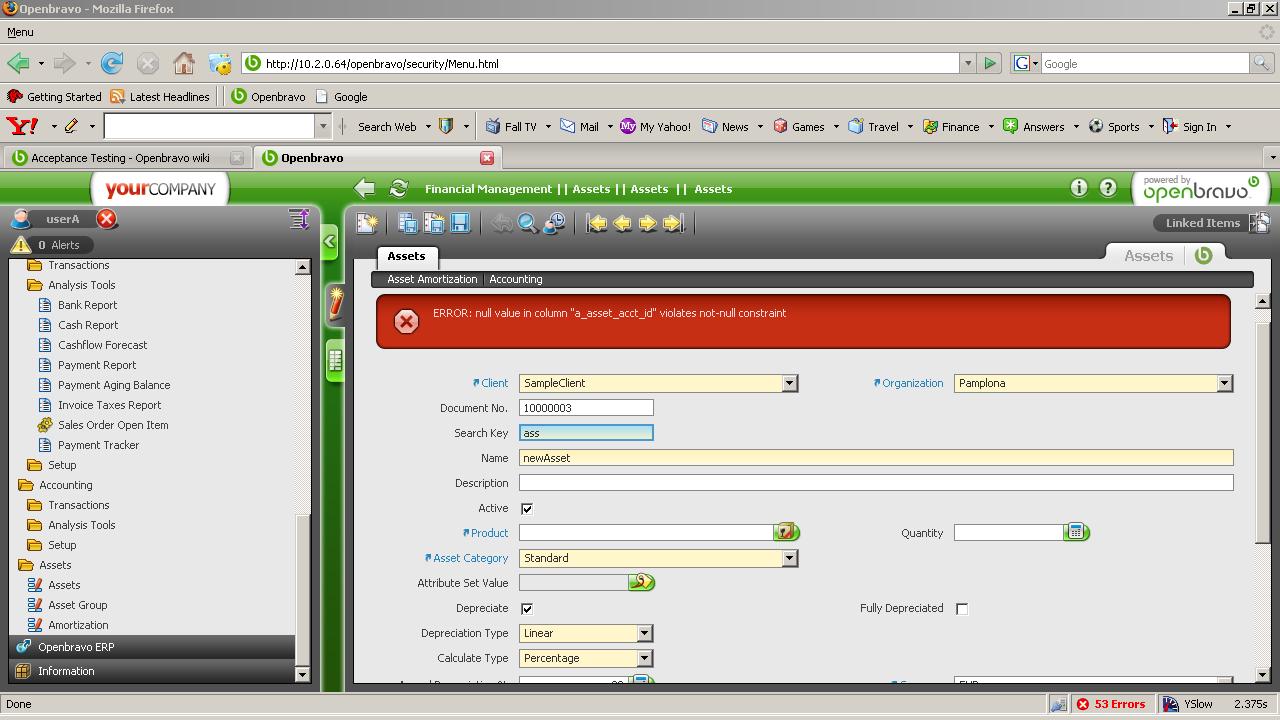Open the Firefox Menu item
Viewport: 1280px width, 720px height.
(x=20, y=32)
